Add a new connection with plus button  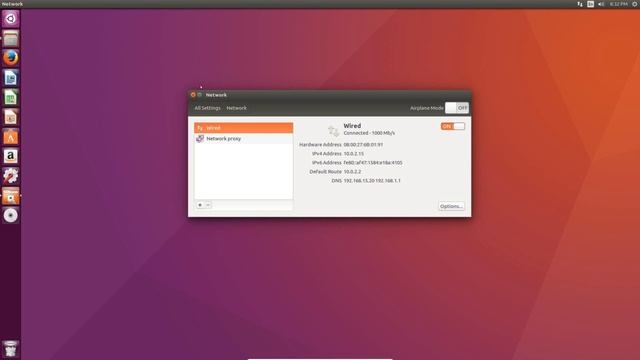click(x=200, y=205)
